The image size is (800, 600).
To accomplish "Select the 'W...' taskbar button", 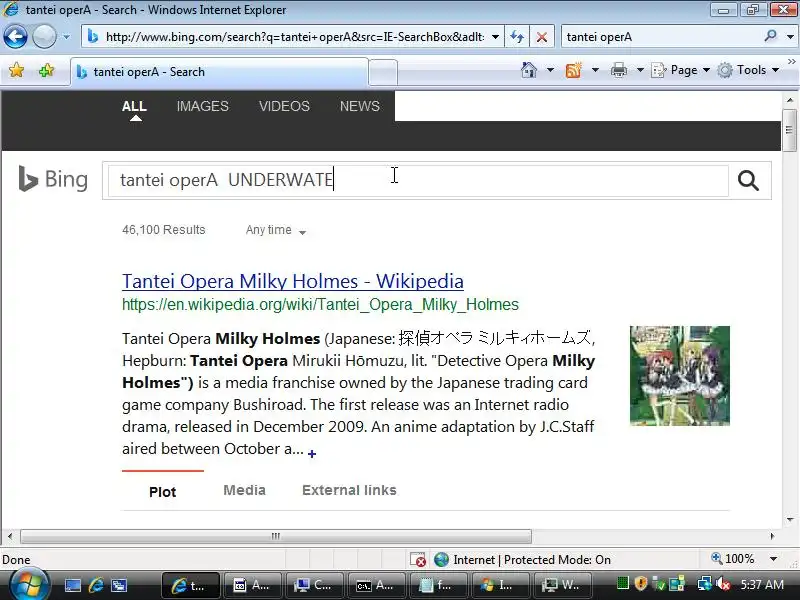I will click(563, 586).
